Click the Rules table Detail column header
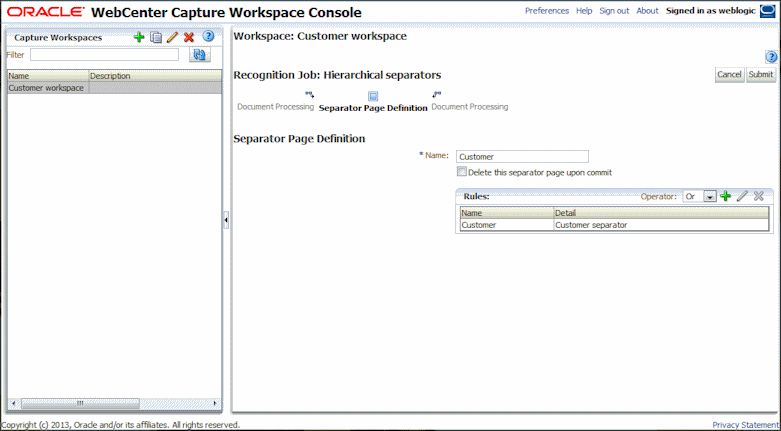Viewport: 781px width, 431px height. click(661, 213)
